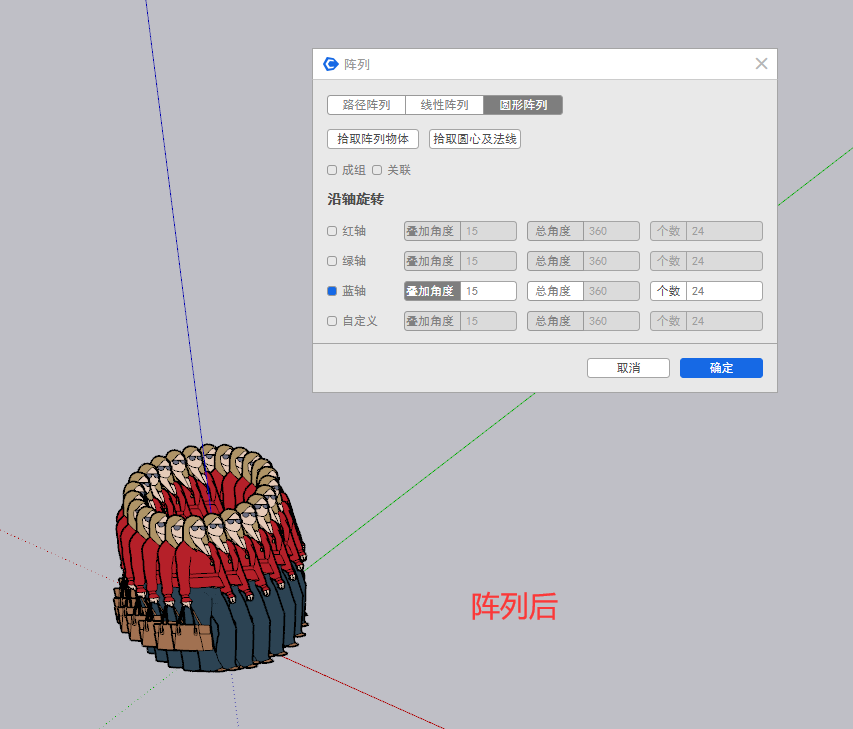The image size is (853, 729).
Task: Select the 绿轴 rotation axis option
Action: [x=332, y=261]
